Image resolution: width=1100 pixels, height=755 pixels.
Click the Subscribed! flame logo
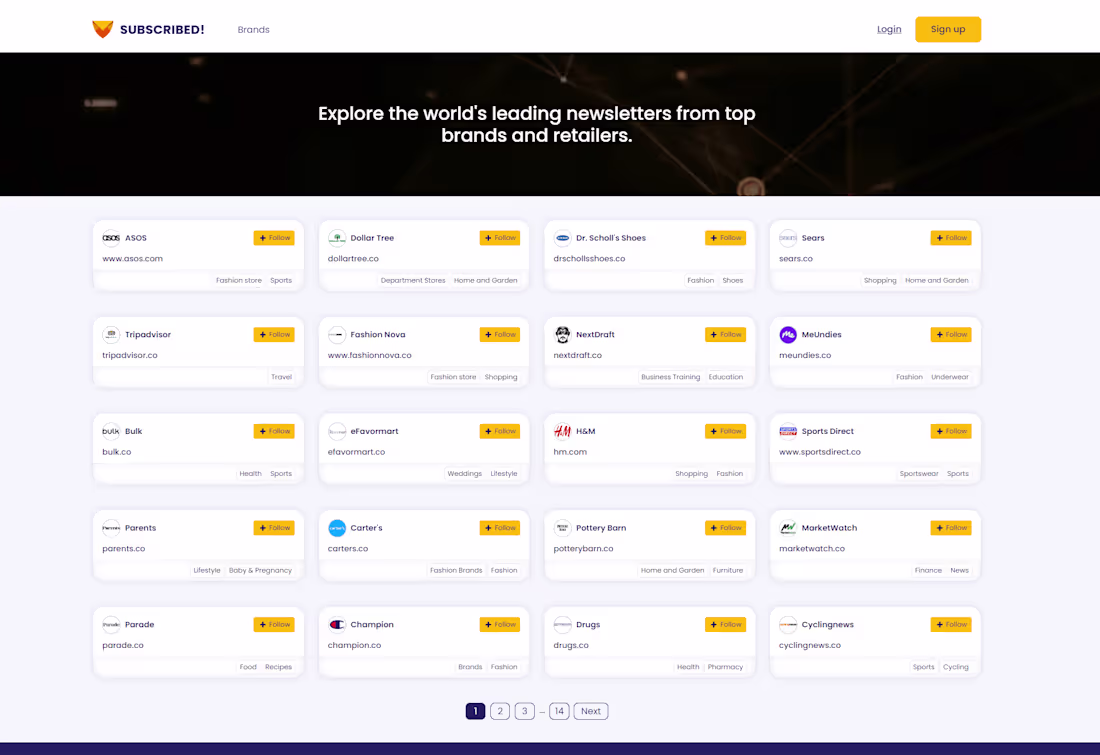click(103, 29)
